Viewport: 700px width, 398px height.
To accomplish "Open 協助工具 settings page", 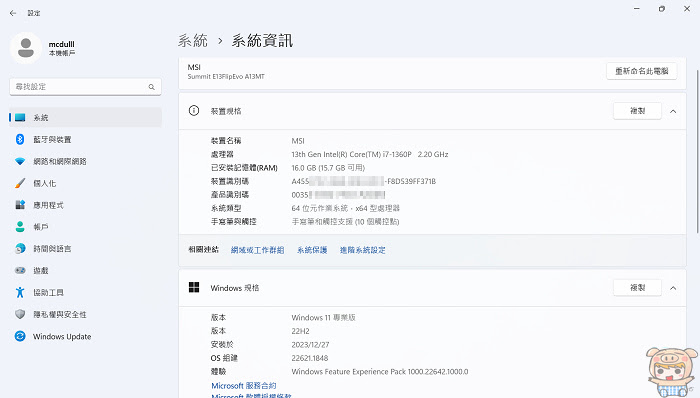I will coord(85,292).
